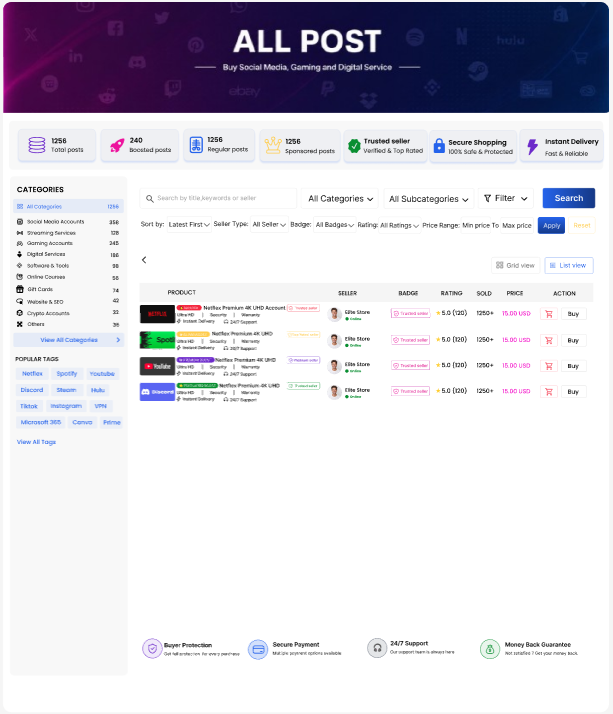The width and height of the screenshot is (613, 714).
Task: Select the Microsoft 365 tag
Action: pyautogui.click(x=41, y=422)
